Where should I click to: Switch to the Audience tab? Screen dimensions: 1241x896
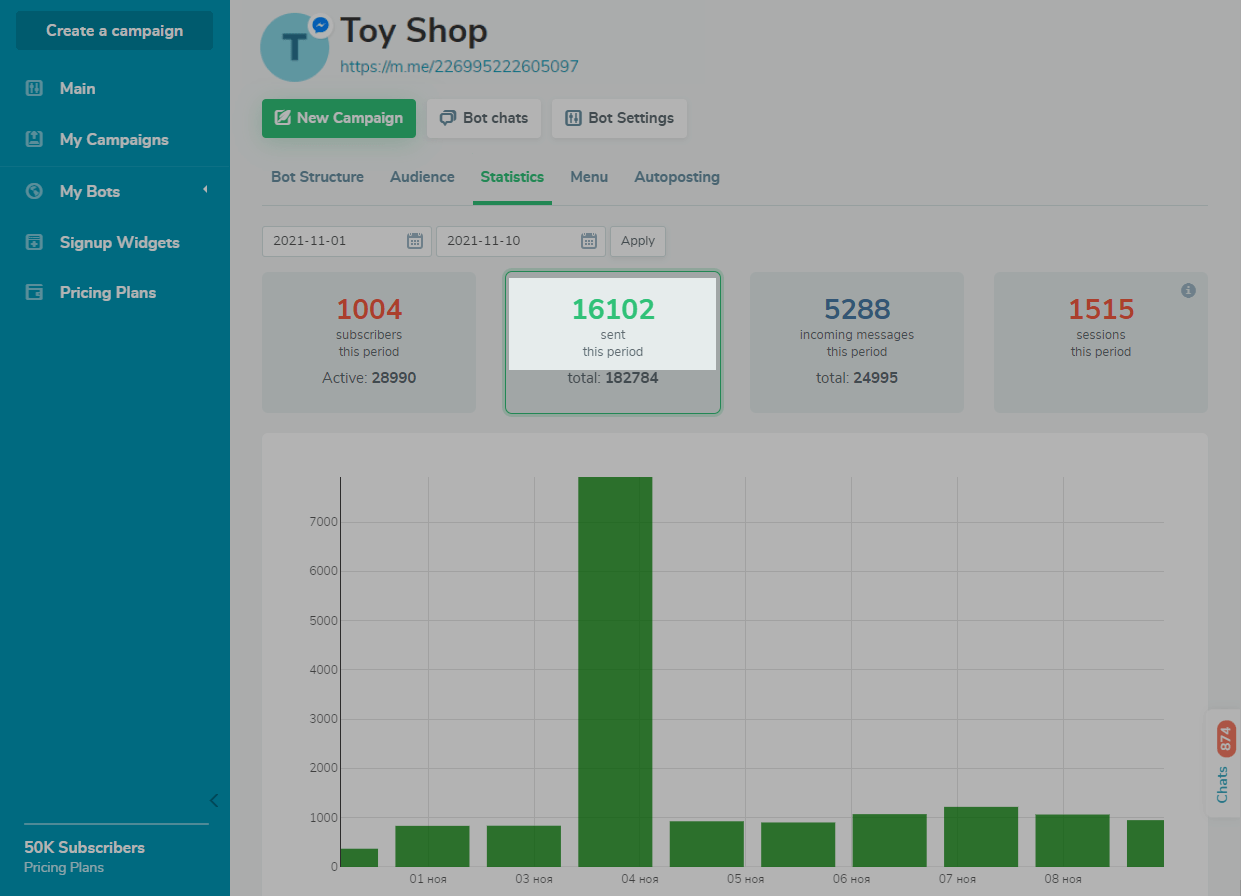coord(422,177)
